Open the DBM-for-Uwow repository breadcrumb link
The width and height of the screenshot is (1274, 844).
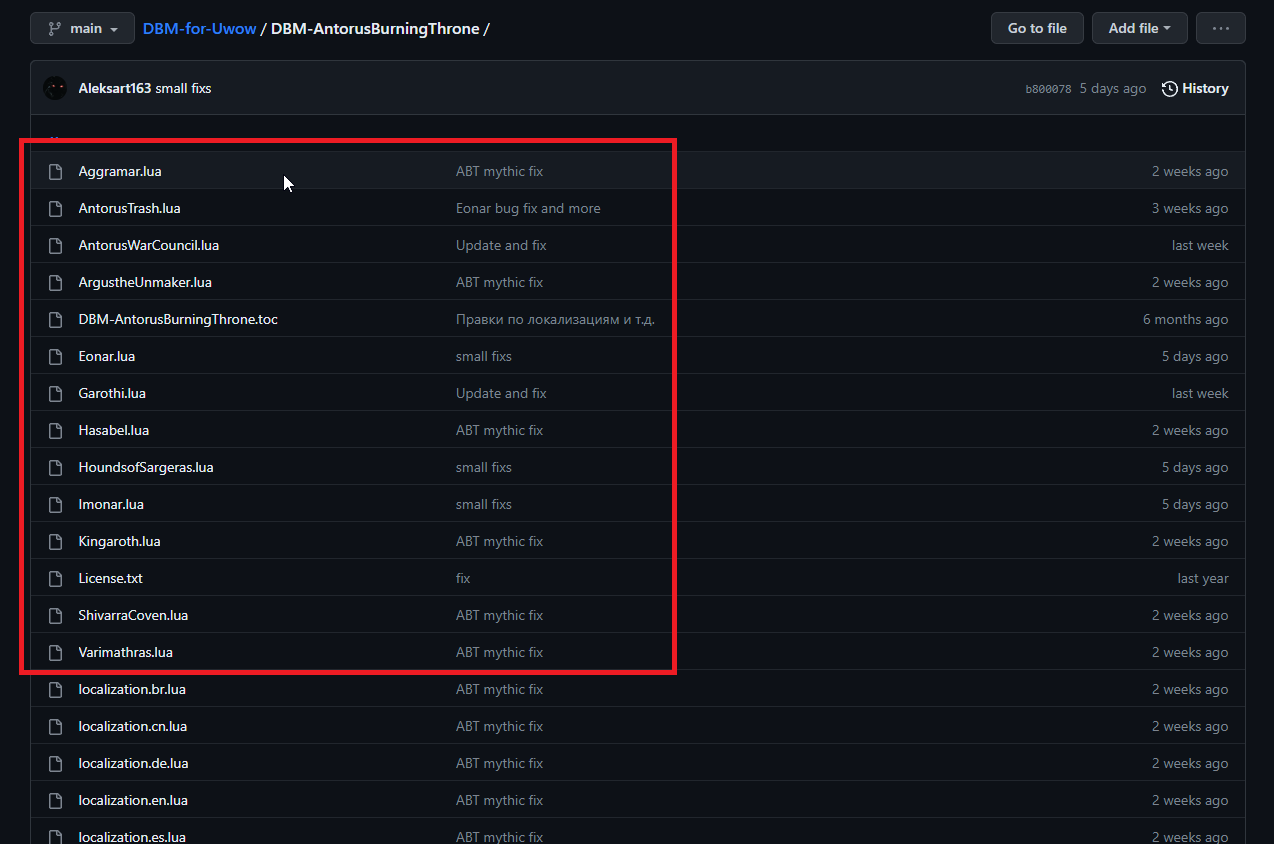[x=199, y=29]
